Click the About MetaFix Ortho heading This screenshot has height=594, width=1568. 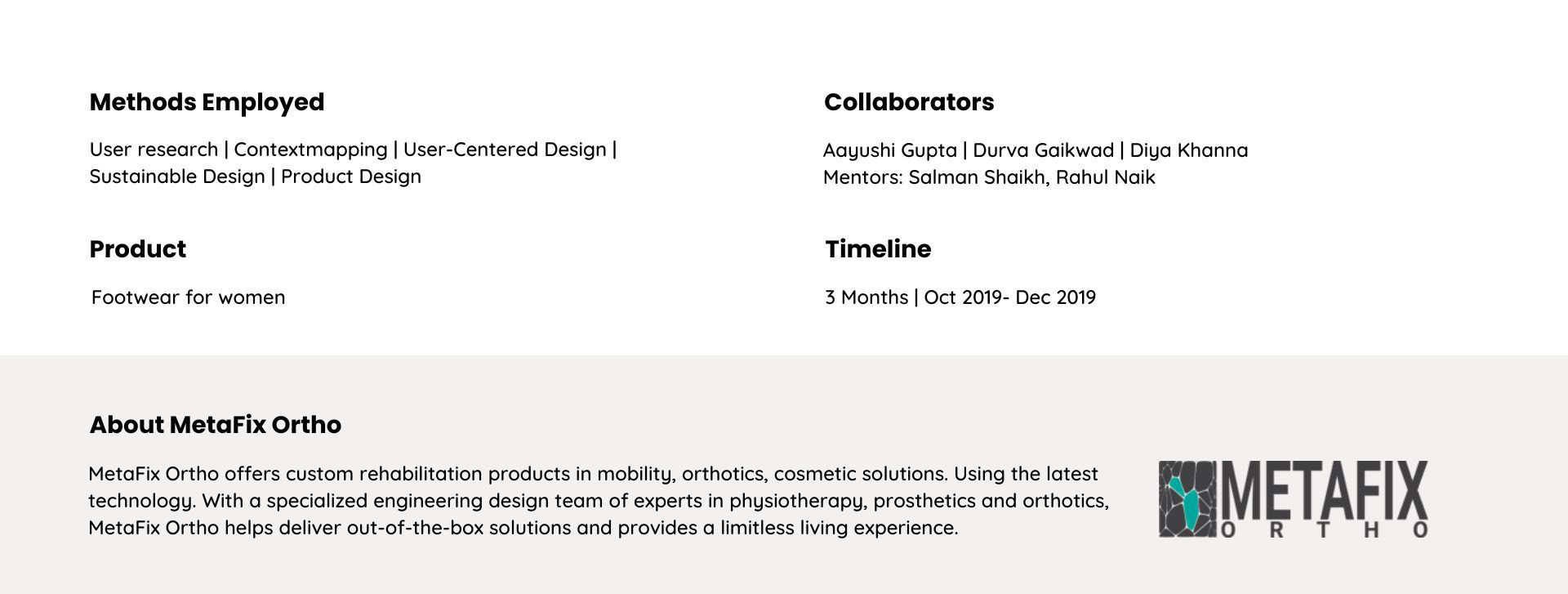(215, 425)
